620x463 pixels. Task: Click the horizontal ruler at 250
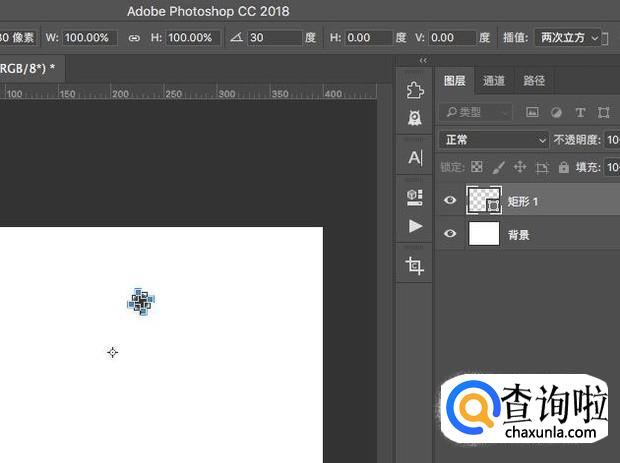pyautogui.click(x=173, y=94)
